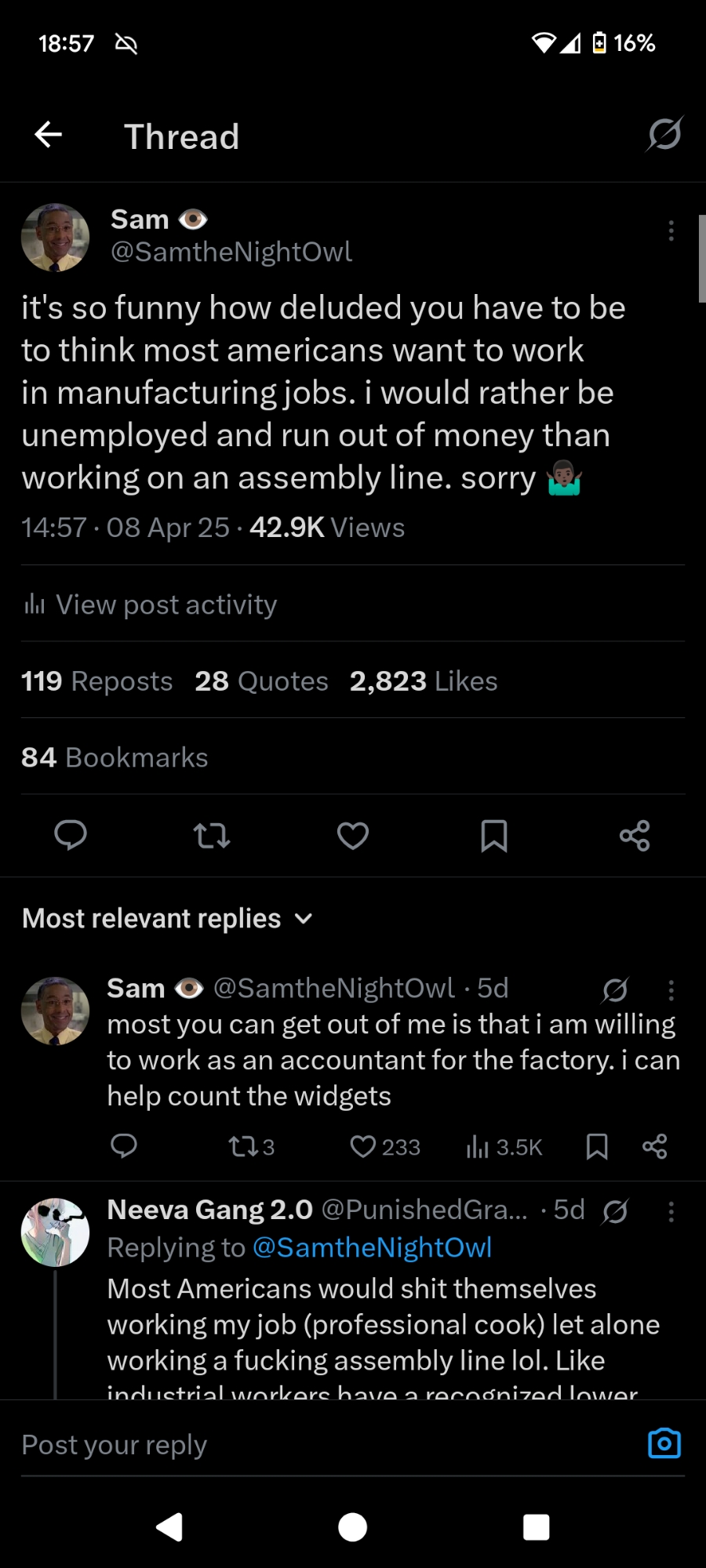Open the 119 Reposts list

96,681
